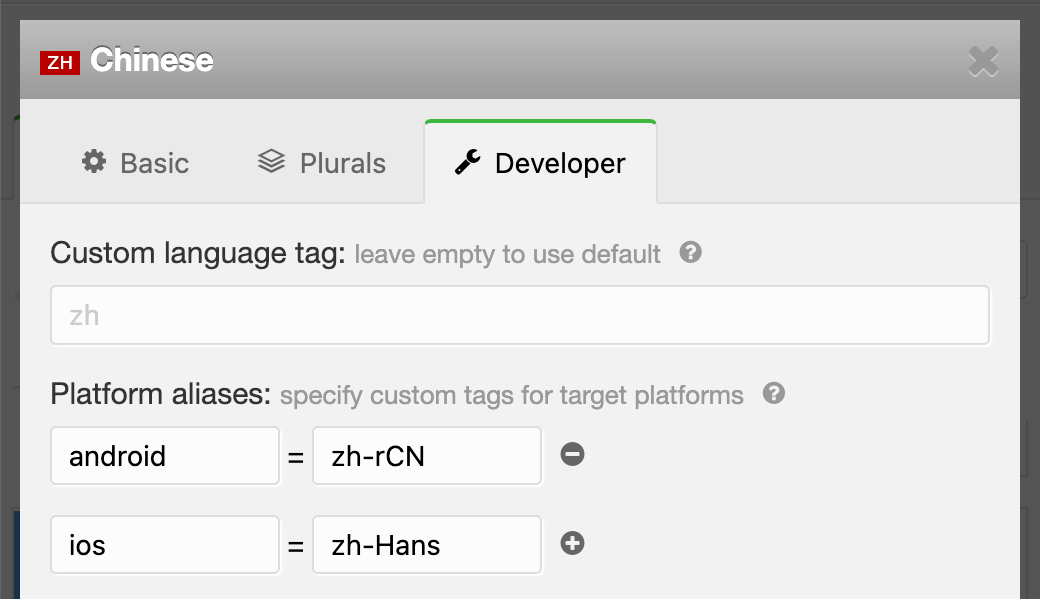This screenshot has height=599, width=1040.
Task: Show help for Platform aliases
Action: tap(773, 393)
